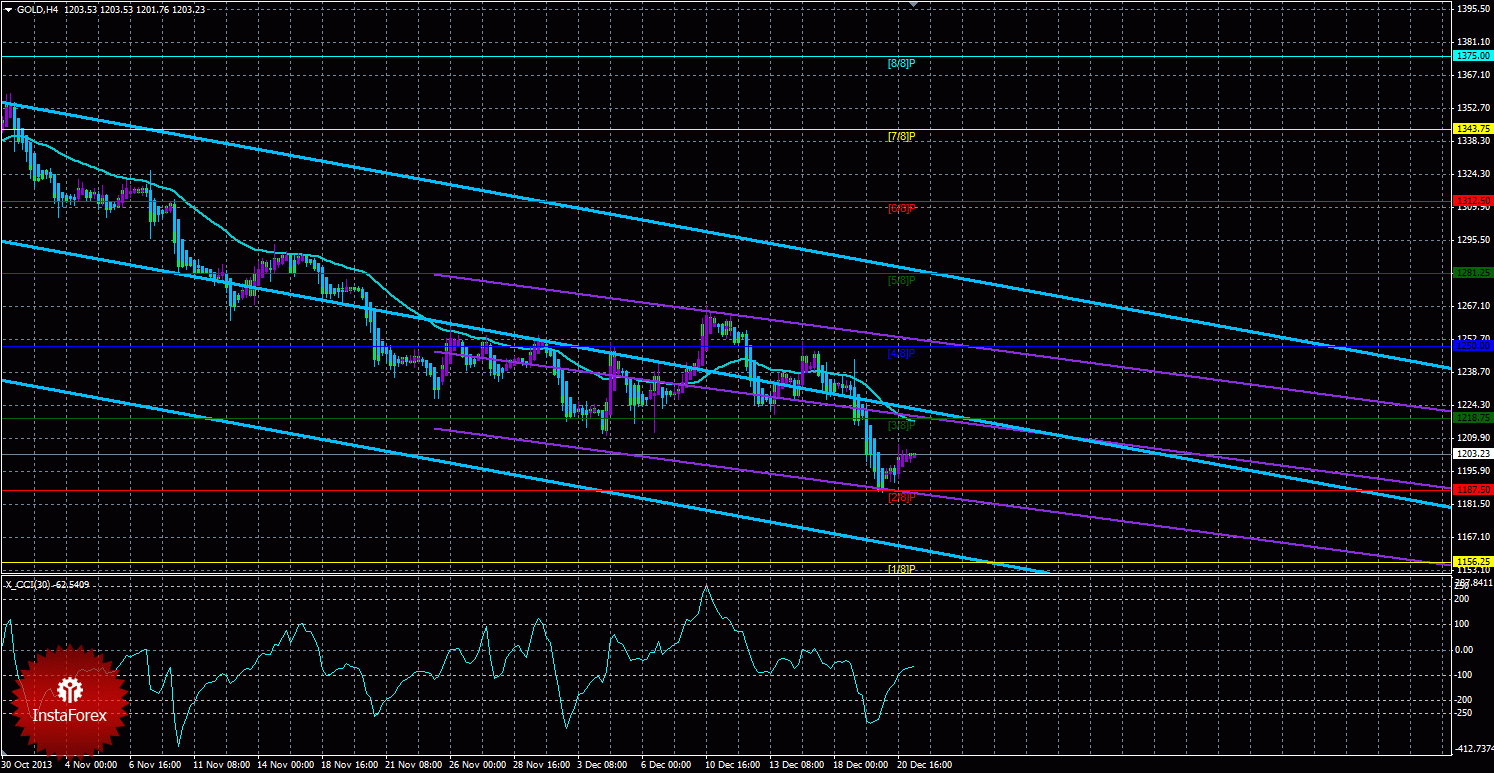The width and height of the screenshot is (1494, 773).
Task: Click the 1324.30 price scale value
Action: [1474, 174]
